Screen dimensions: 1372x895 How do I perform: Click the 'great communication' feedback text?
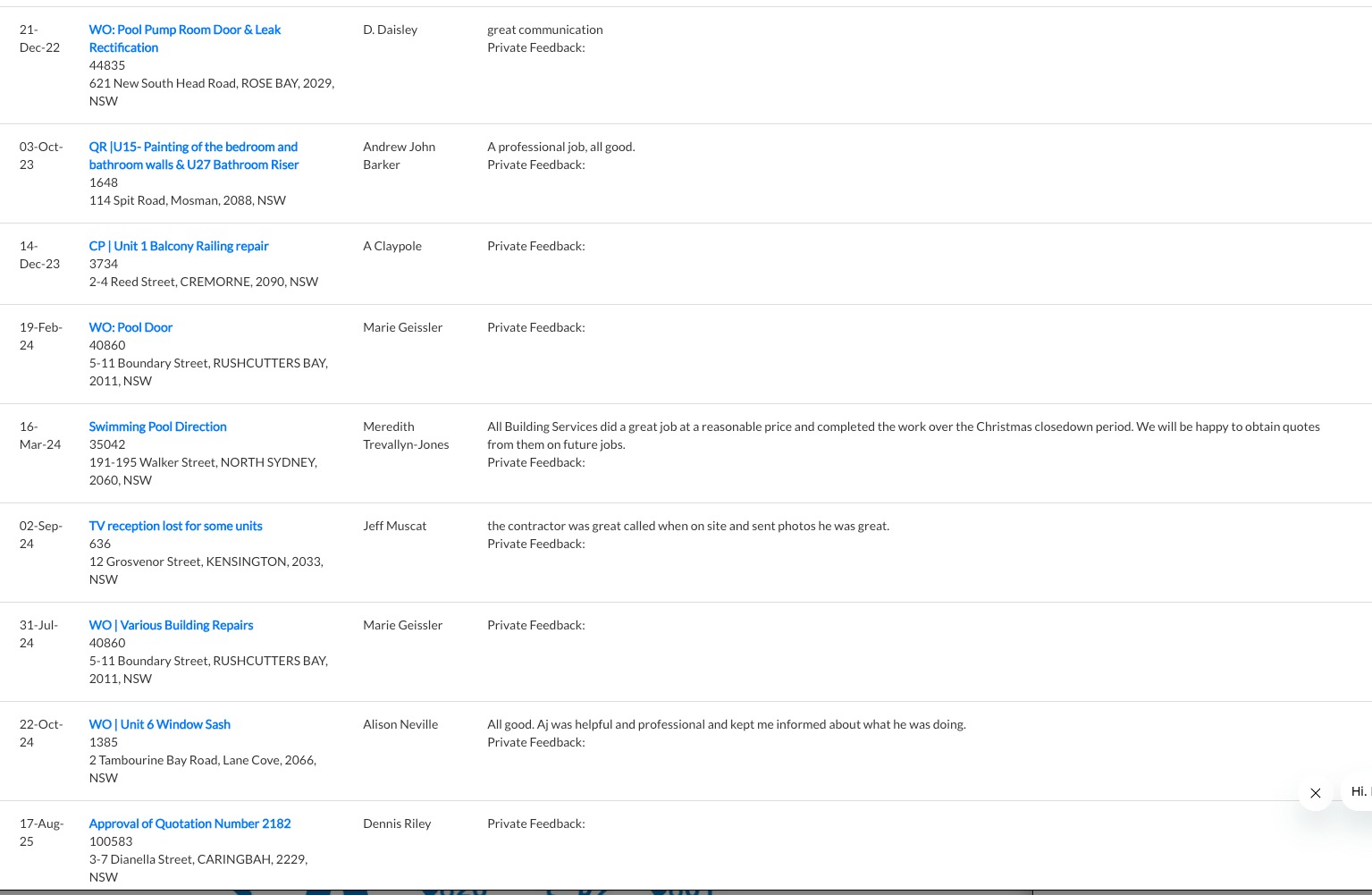pyautogui.click(x=545, y=30)
